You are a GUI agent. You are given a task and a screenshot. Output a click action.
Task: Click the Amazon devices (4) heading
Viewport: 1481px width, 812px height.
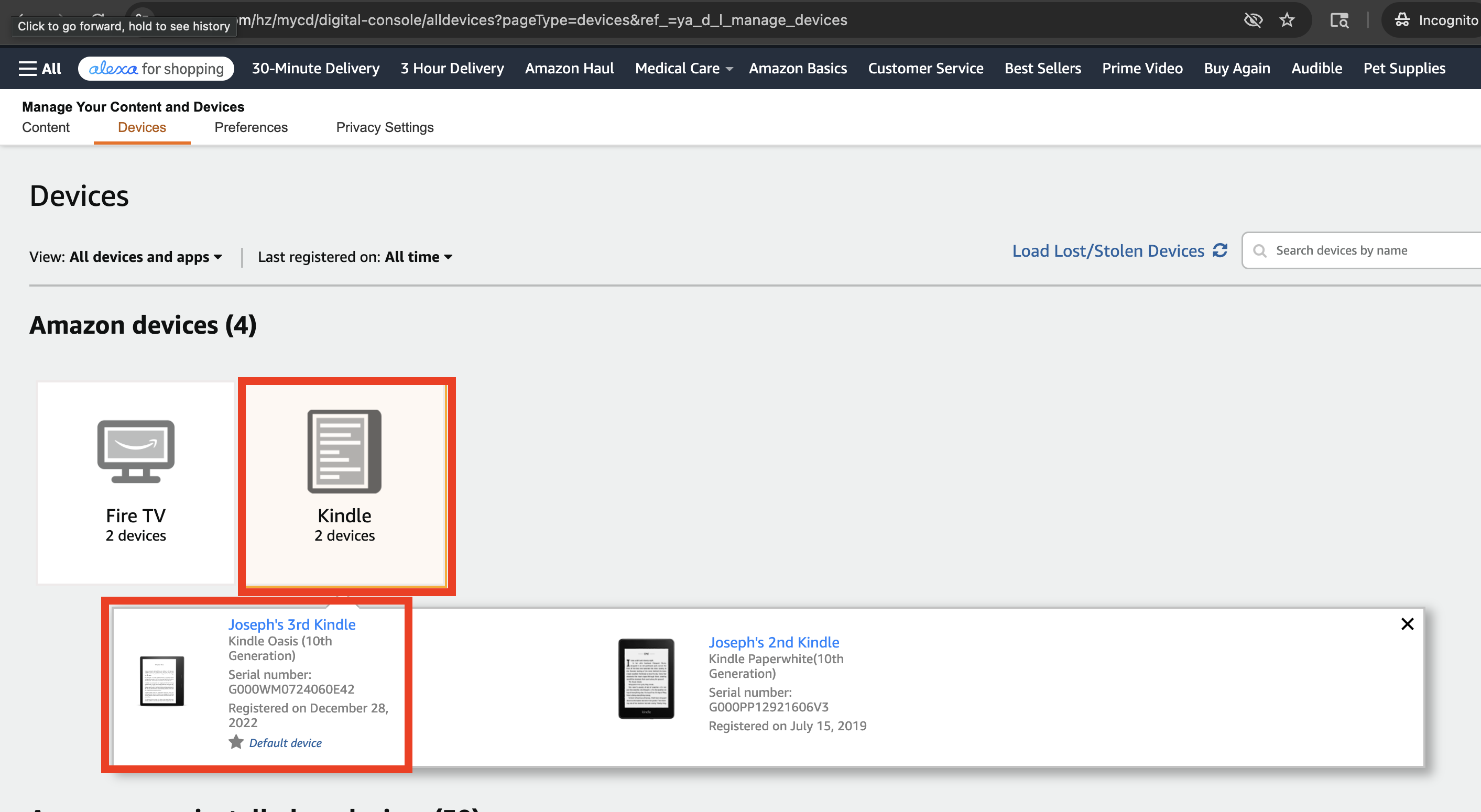click(143, 325)
